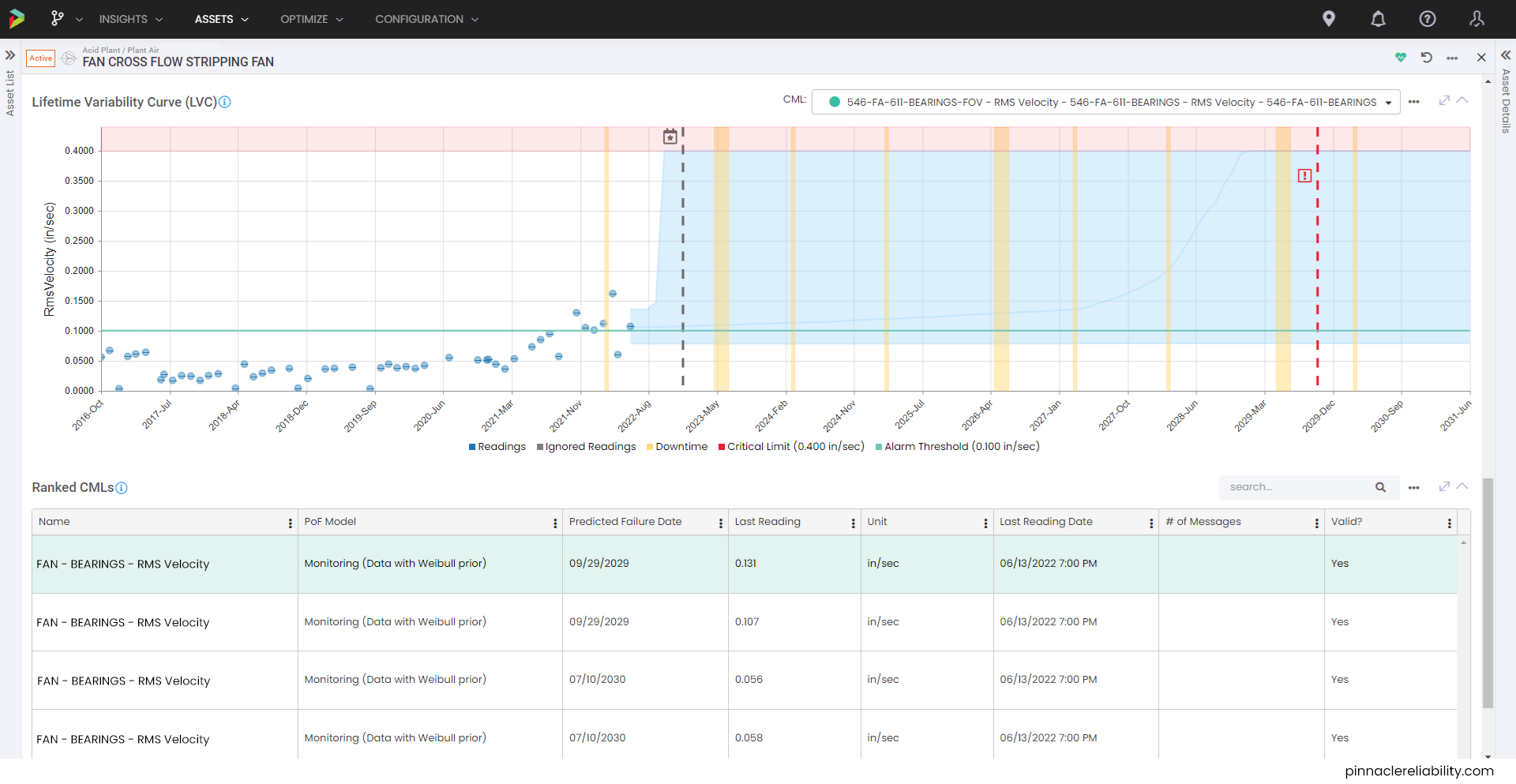Screen dimensions: 1516x784
Task: Click the Active status badge
Action: [40, 58]
